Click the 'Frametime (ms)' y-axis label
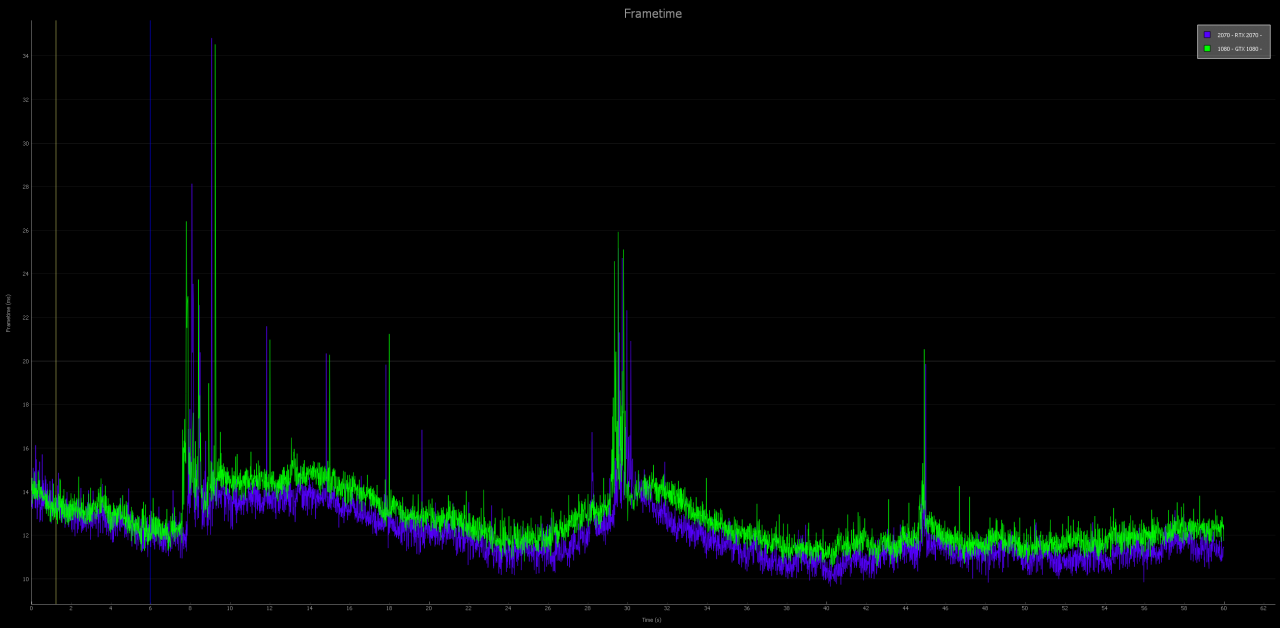Image resolution: width=1280 pixels, height=628 pixels. pyautogui.click(x=8, y=313)
